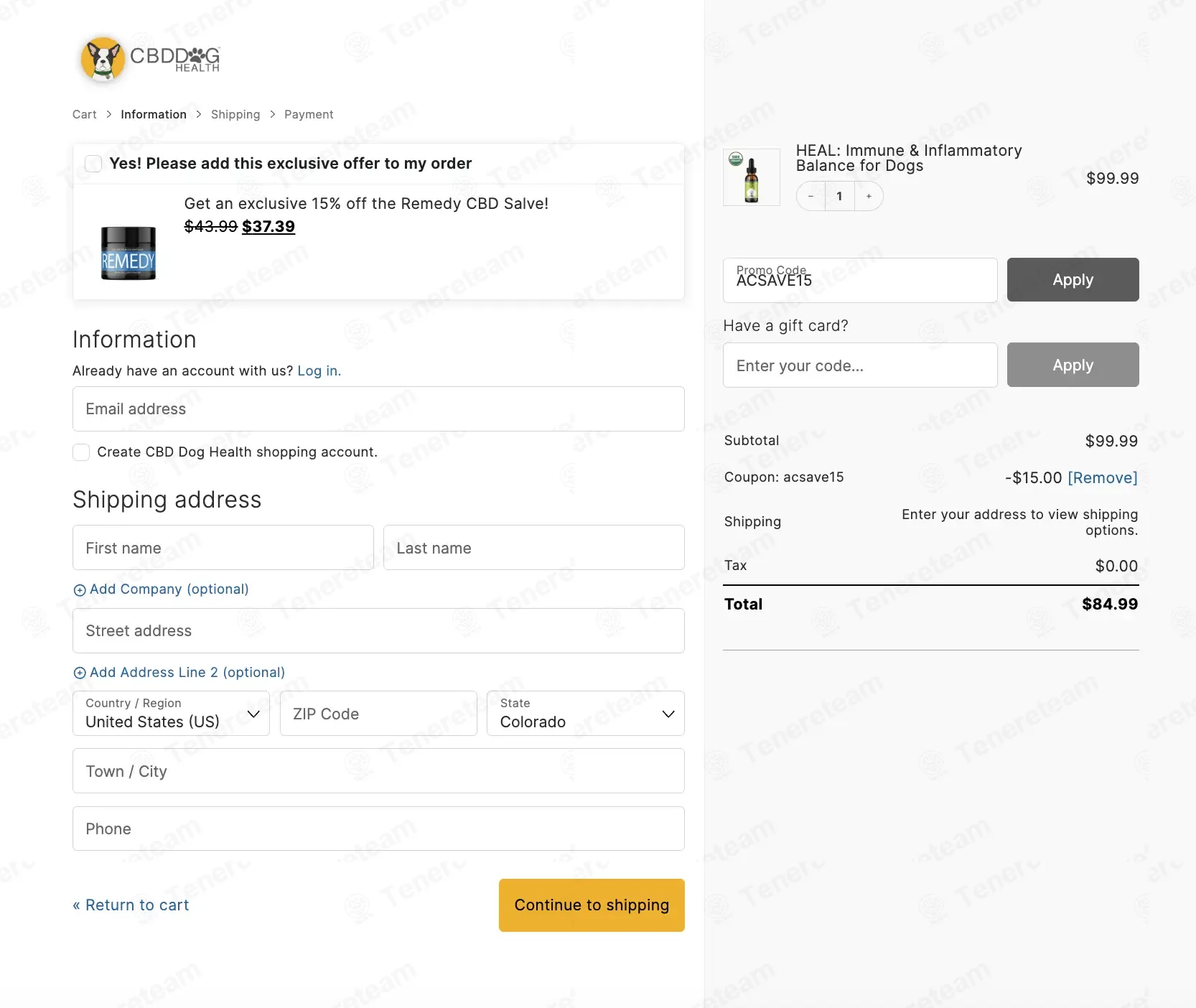This screenshot has height=1008, width=1196.
Task: Open the Log in link
Action: point(319,371)
